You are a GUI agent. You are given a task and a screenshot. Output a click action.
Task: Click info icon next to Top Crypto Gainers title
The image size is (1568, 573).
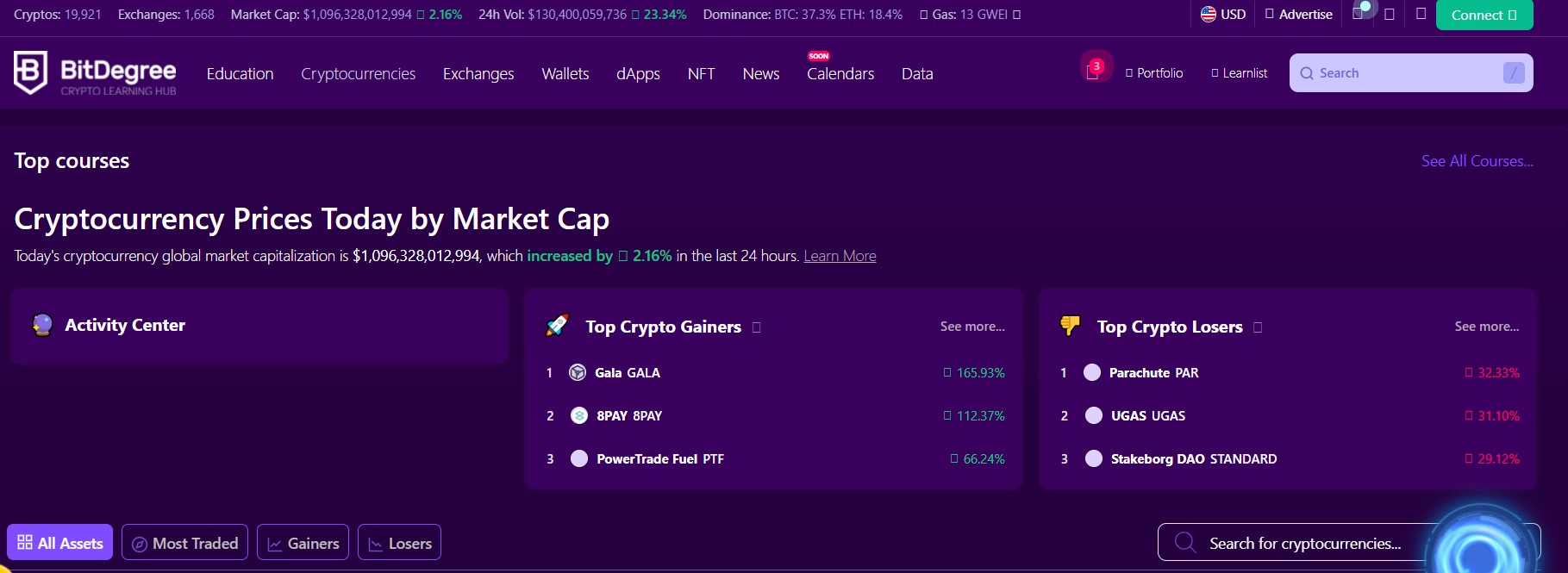click(756, 327)
